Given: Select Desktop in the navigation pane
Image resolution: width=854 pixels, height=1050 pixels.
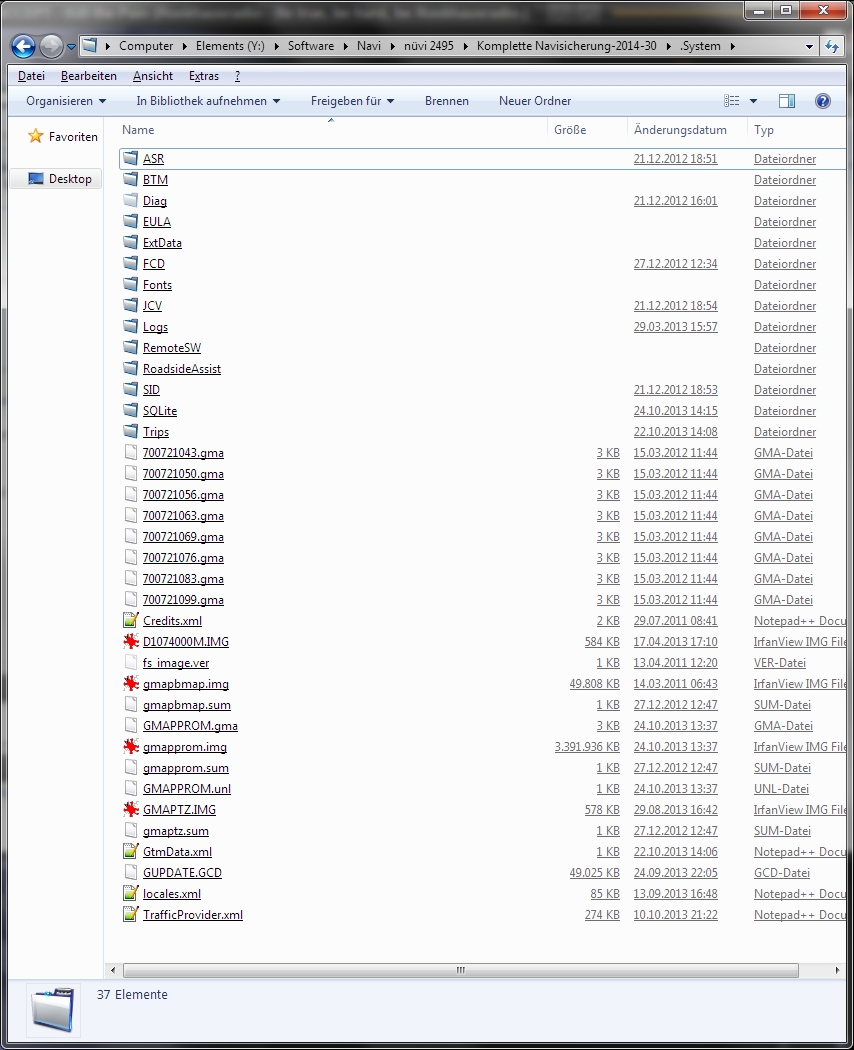Looking at the screenshot, I should 70,179.
